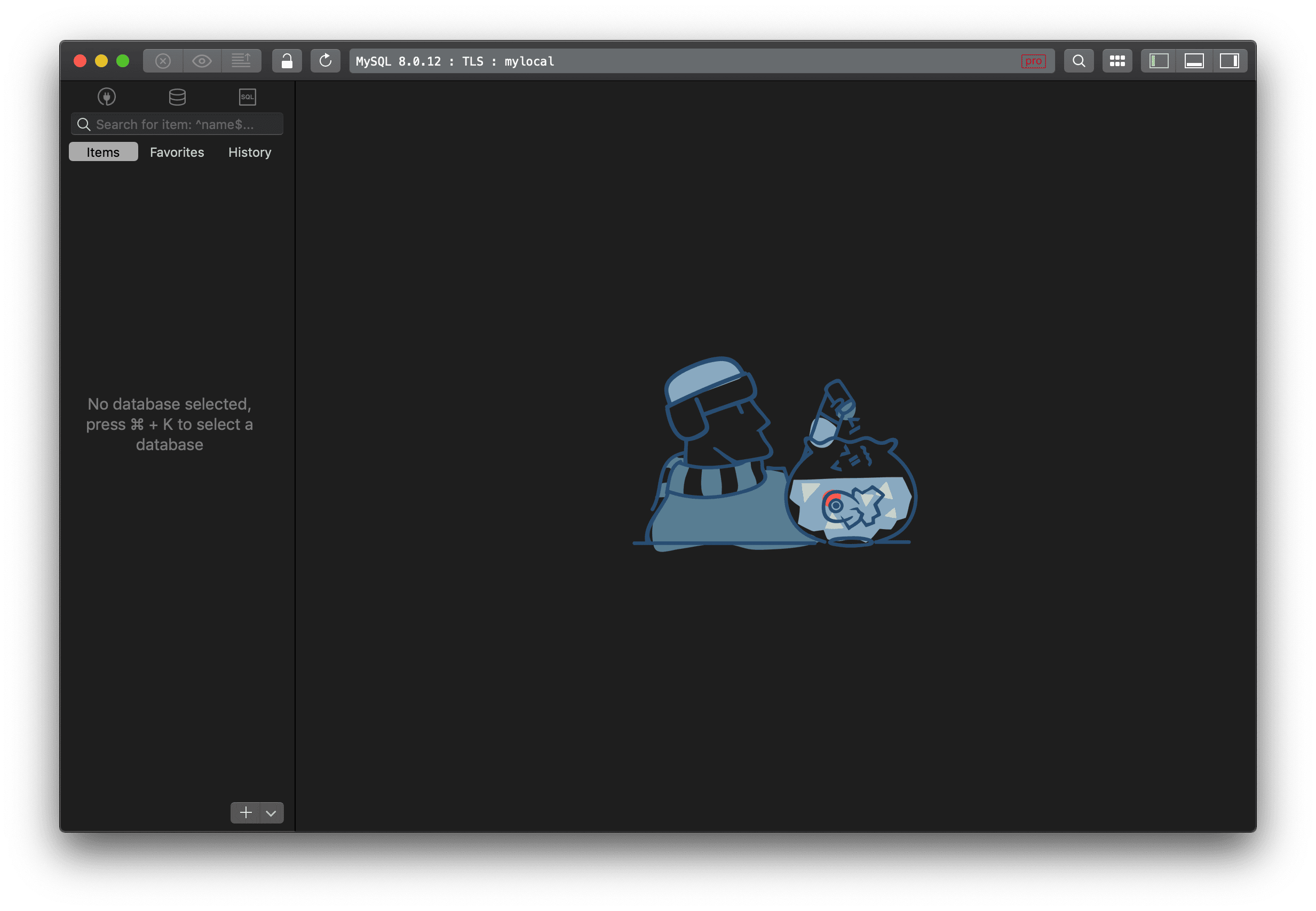The image size is (1316, 911).
Task: Open the database list icon
Action: tap(178, 97)
